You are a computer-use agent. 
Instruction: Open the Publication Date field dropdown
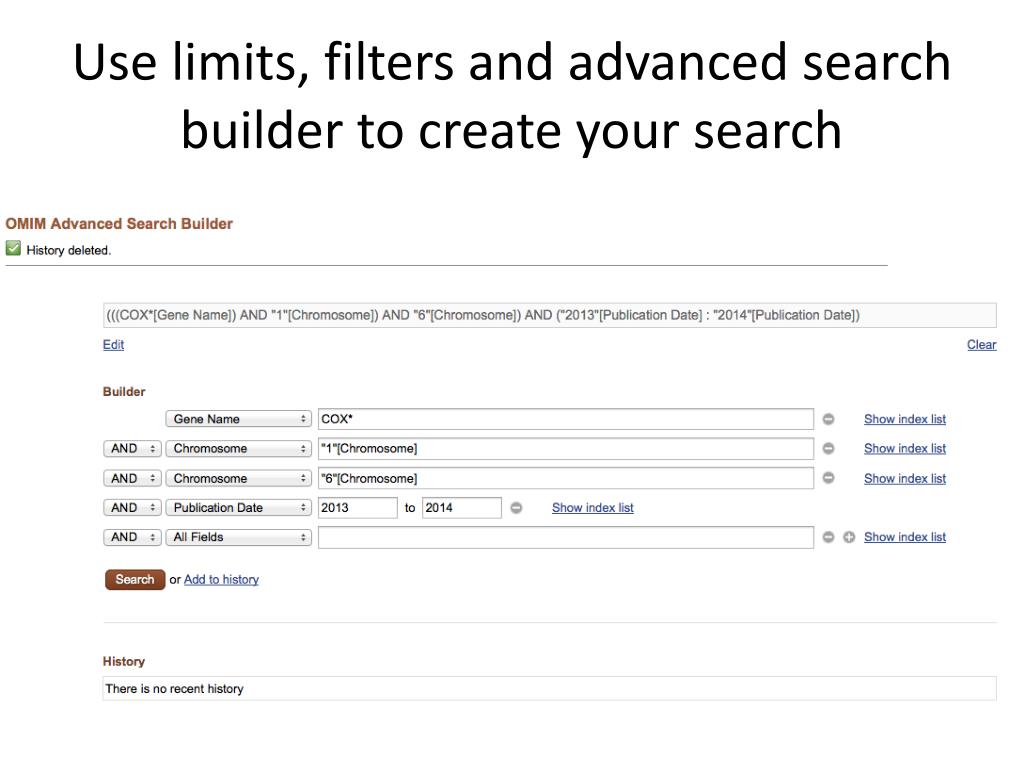pyautogui.click(x=238, y=507)
